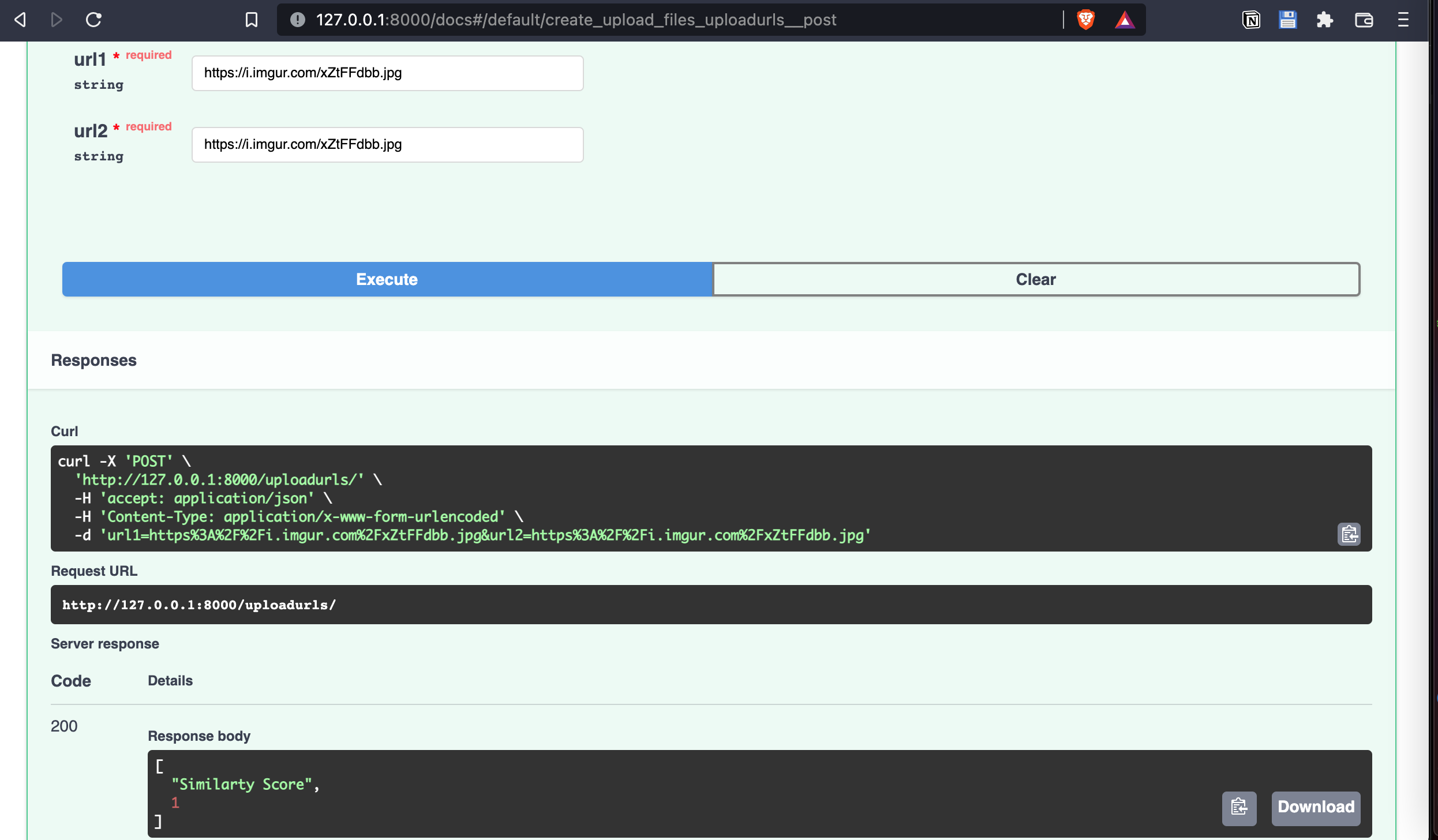Edit the url1 input field

coord(387,73)
